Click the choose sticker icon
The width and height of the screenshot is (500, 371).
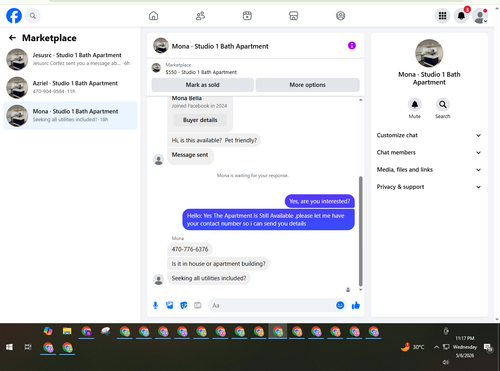(x=184, y=305)
